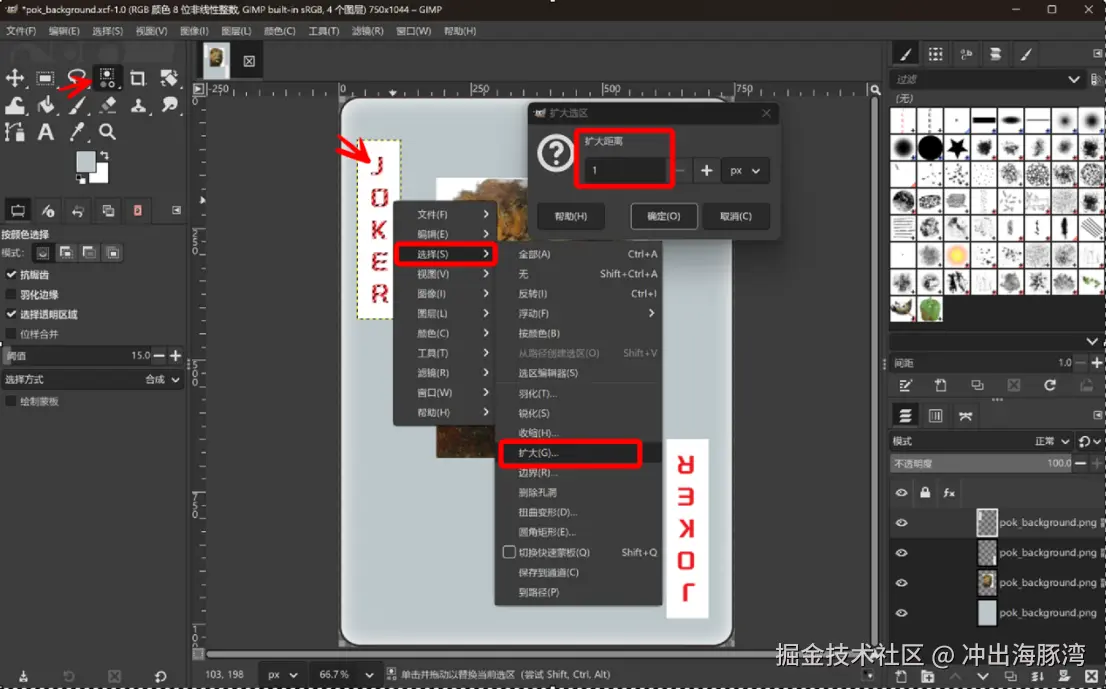Screen dimensions: 1107x690
Task: Enable the 绘制蒙板 checkbox
Action: click(x=11, y=401)
